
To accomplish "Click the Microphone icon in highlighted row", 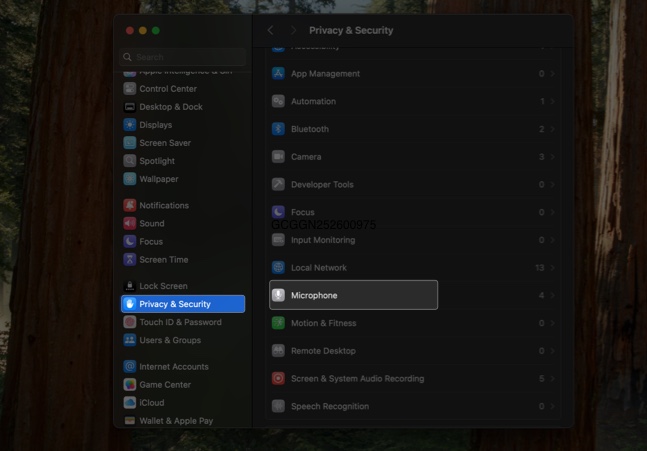I will click(x=278, y=295).
